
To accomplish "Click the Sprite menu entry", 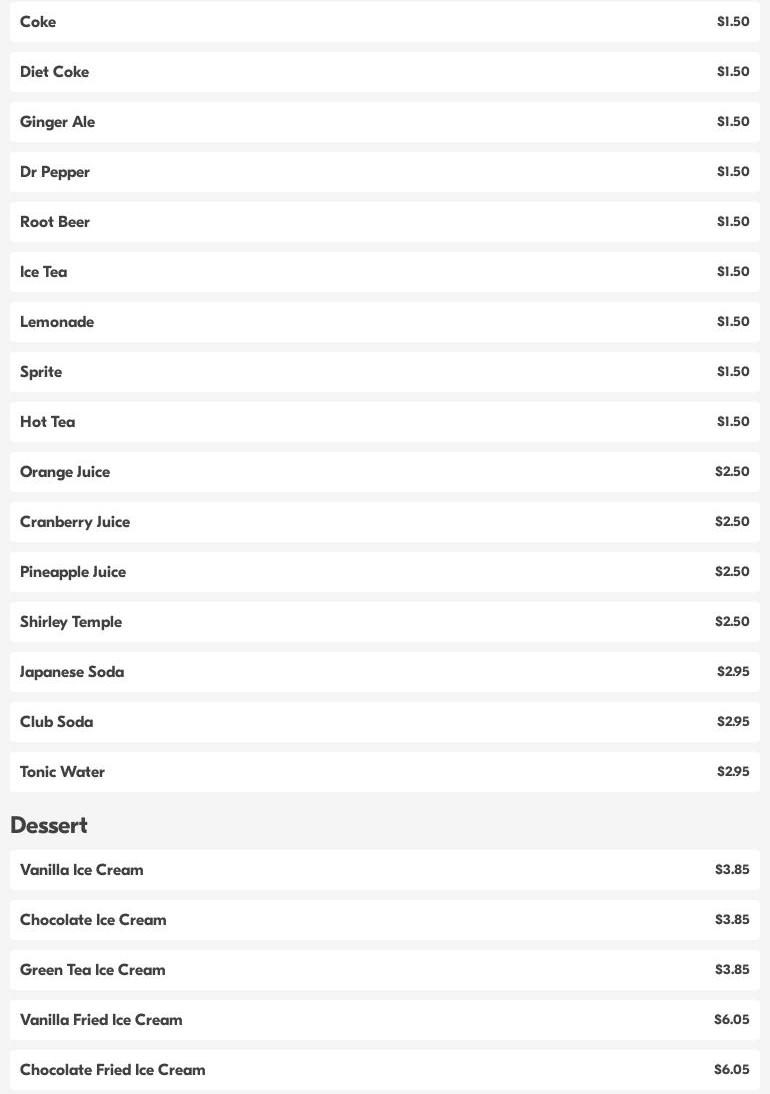I will point(41,372).
